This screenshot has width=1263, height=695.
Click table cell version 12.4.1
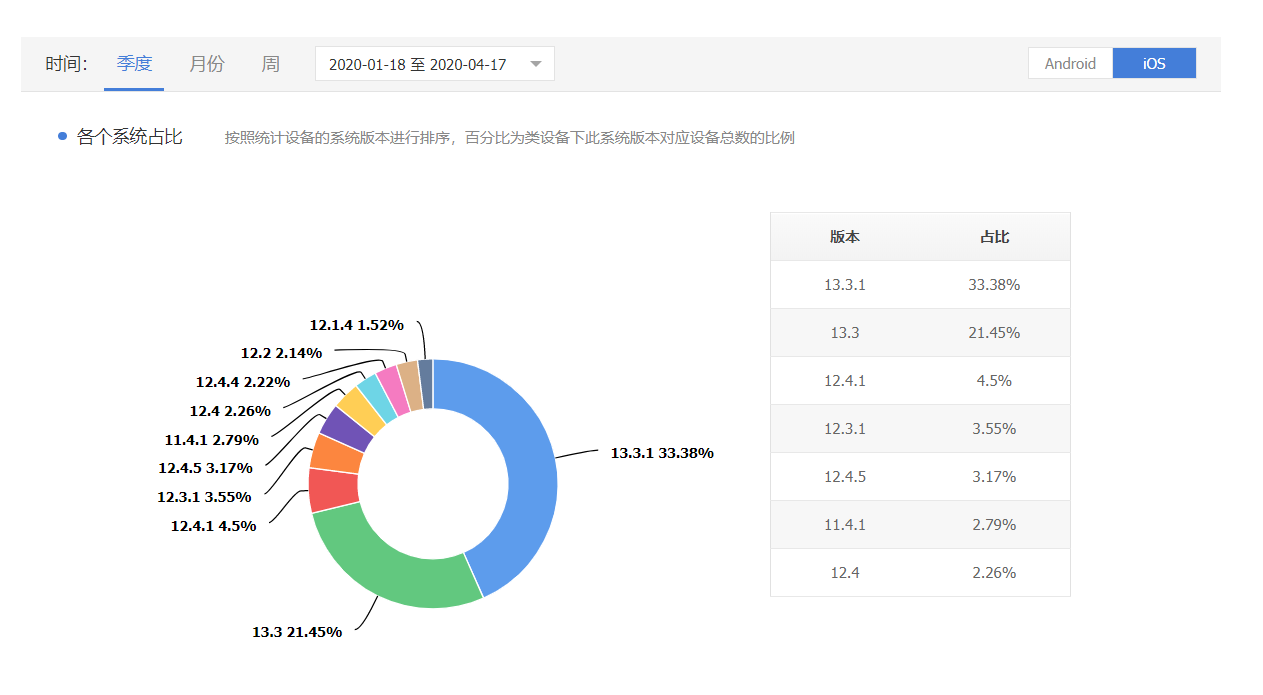[845, 381]
